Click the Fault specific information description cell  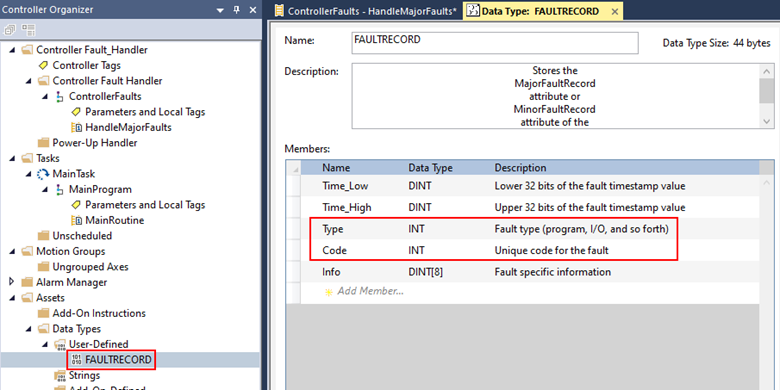(553, 272)
